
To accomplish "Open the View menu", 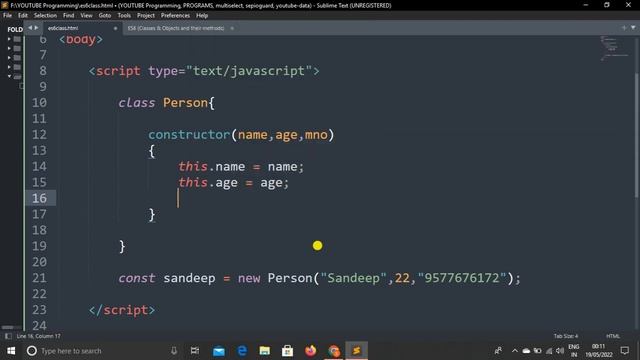I will pyautogui.click(x=86, y=16).
